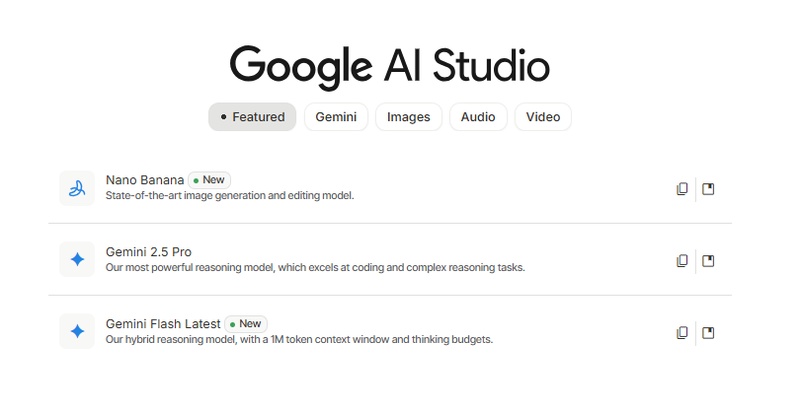Copy the Gemini Flash Latest model name

[x=682, y=333]
